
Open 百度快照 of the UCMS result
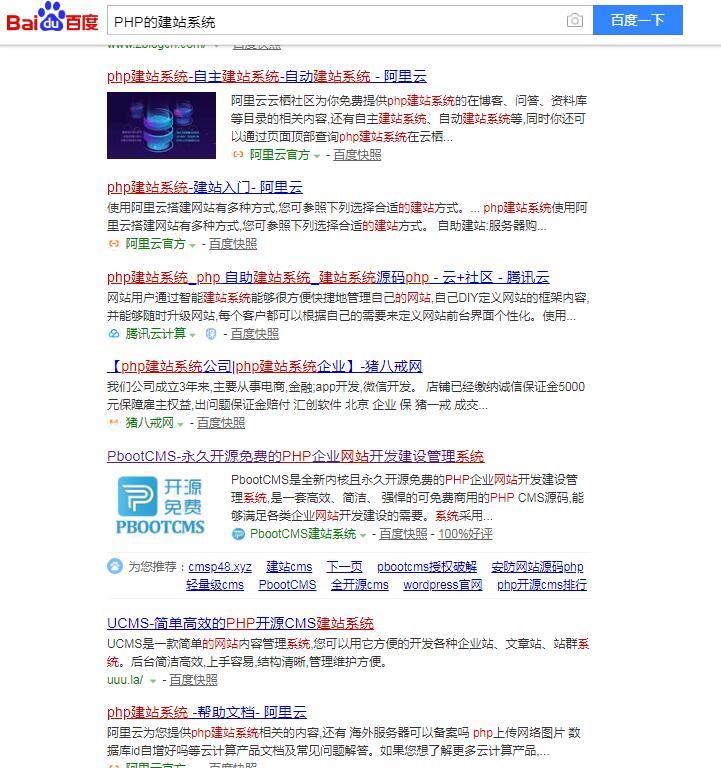click(193, 680)
